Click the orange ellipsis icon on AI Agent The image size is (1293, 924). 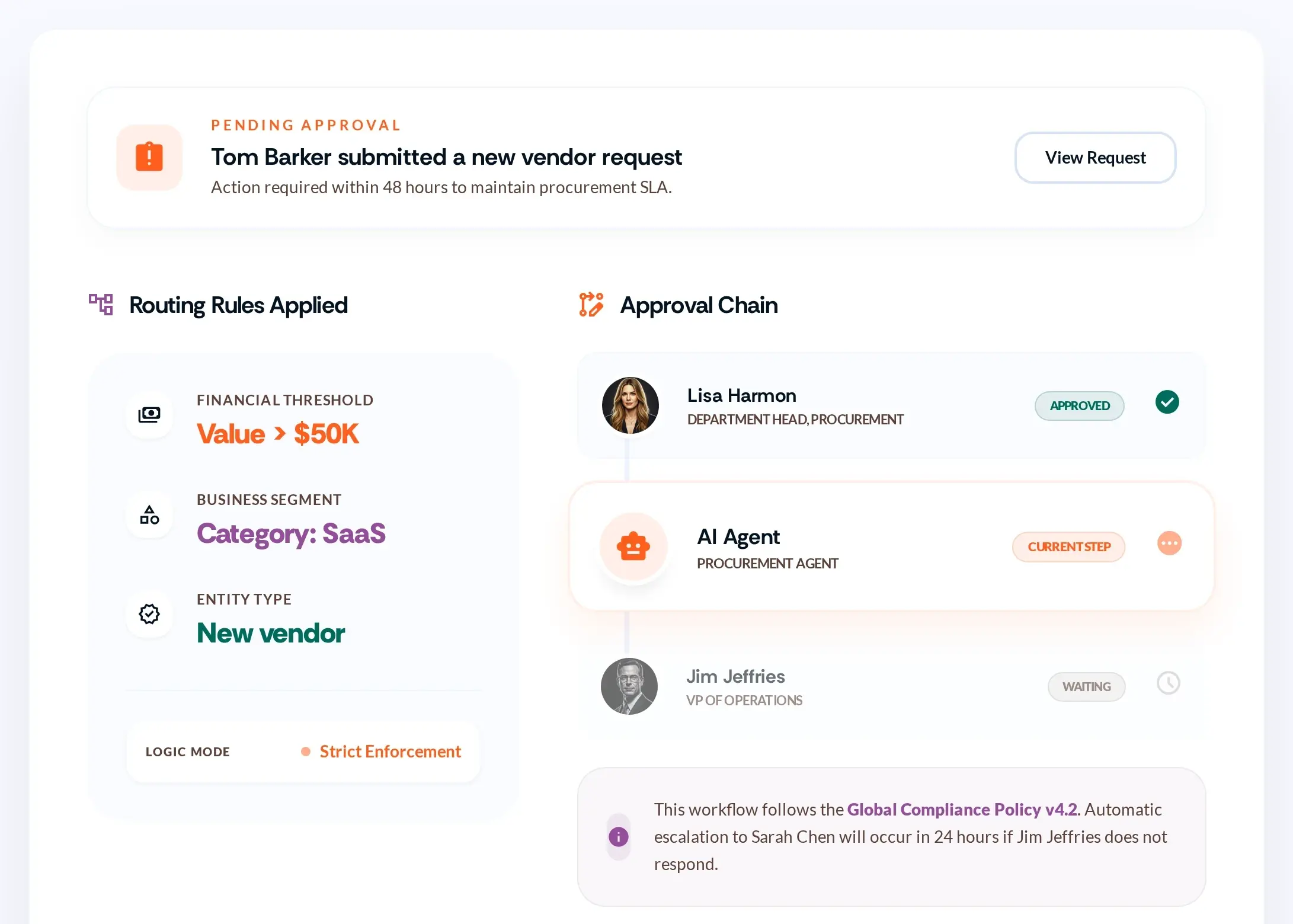(x=1169, y=543)
